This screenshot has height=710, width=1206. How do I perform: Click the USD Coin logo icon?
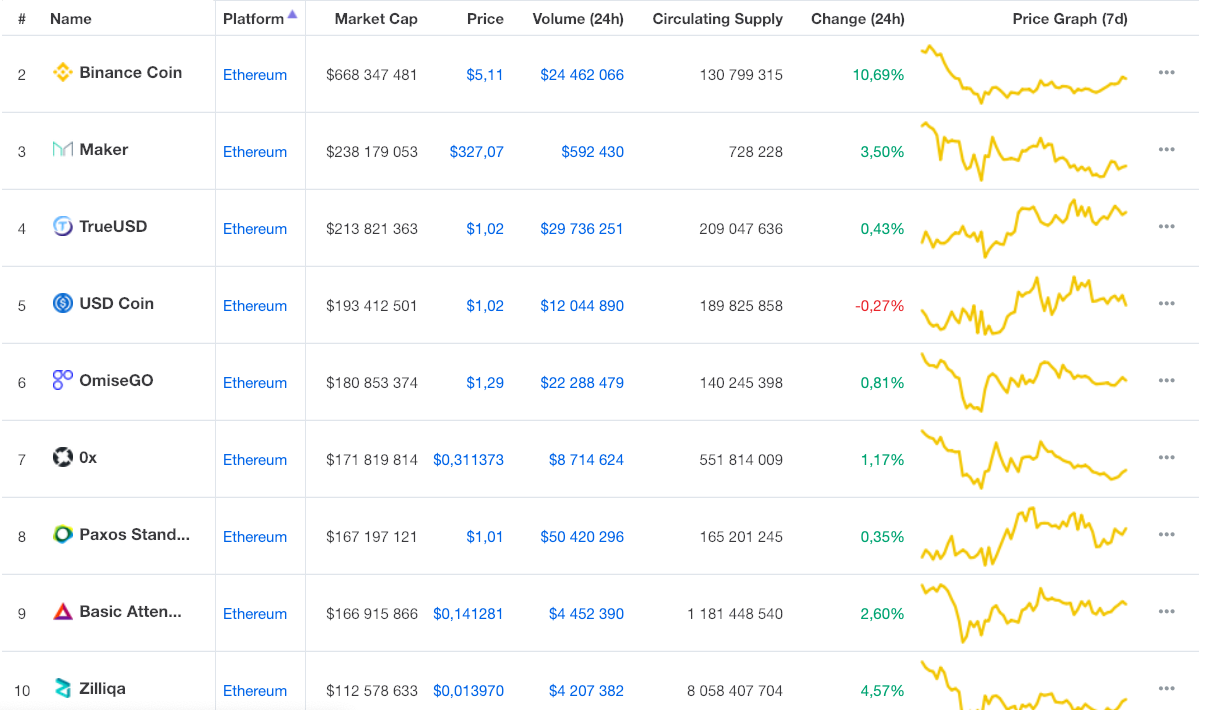click(63, 303)
